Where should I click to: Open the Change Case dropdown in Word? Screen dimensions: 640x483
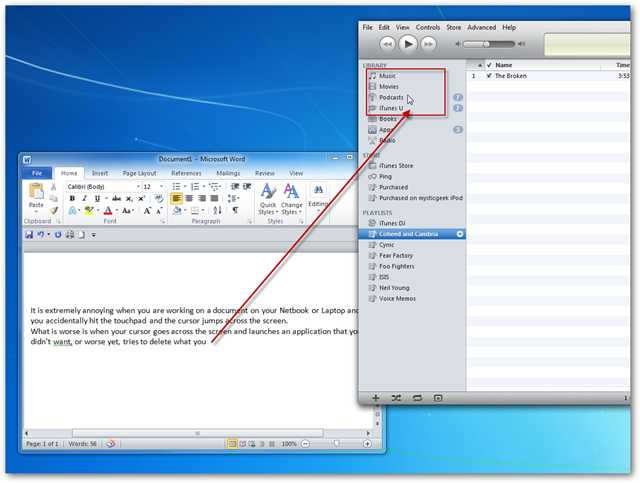[x=128, y=211]
